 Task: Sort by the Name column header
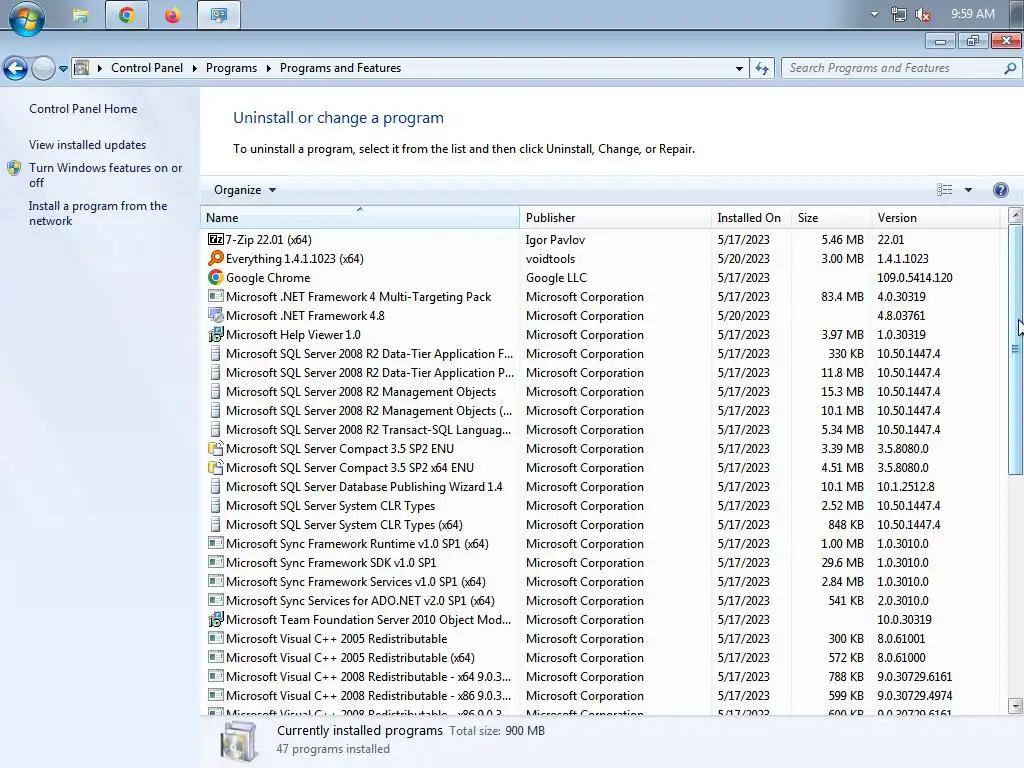click(x=360, y=217)
